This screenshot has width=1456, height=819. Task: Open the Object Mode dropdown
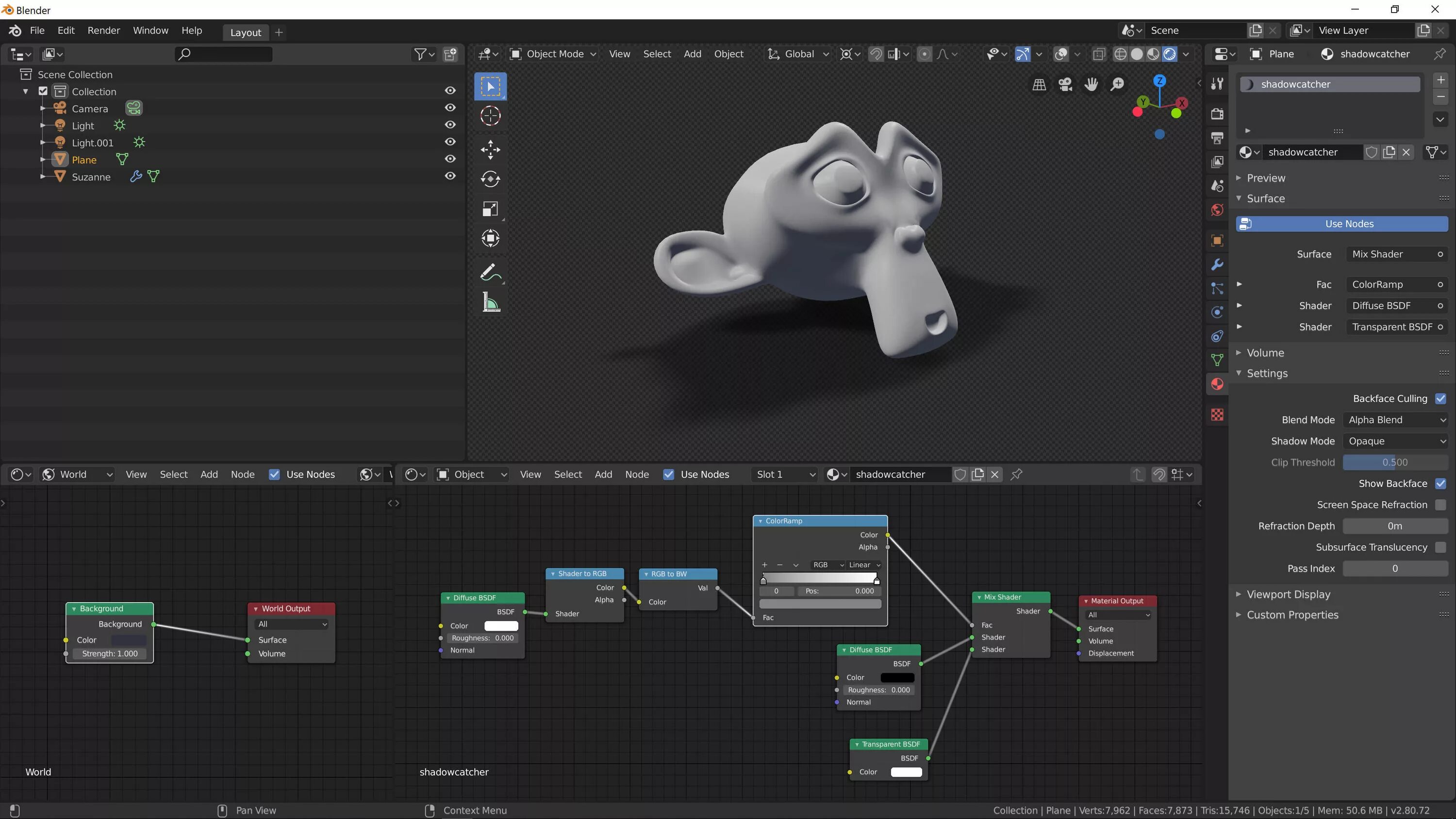554,54
